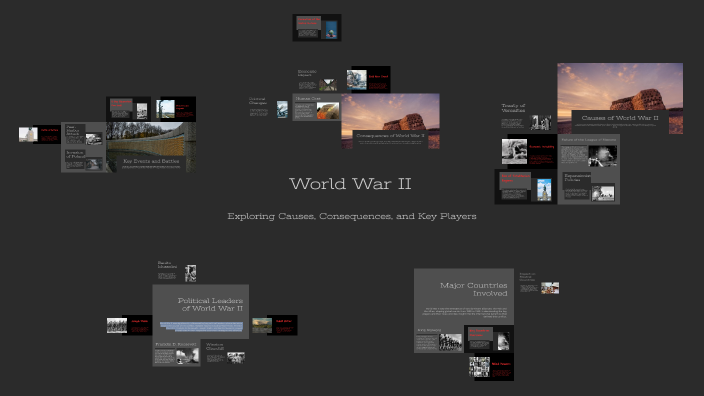
Task: Open the Winston Churchill topic
Action: click(225, 353)
